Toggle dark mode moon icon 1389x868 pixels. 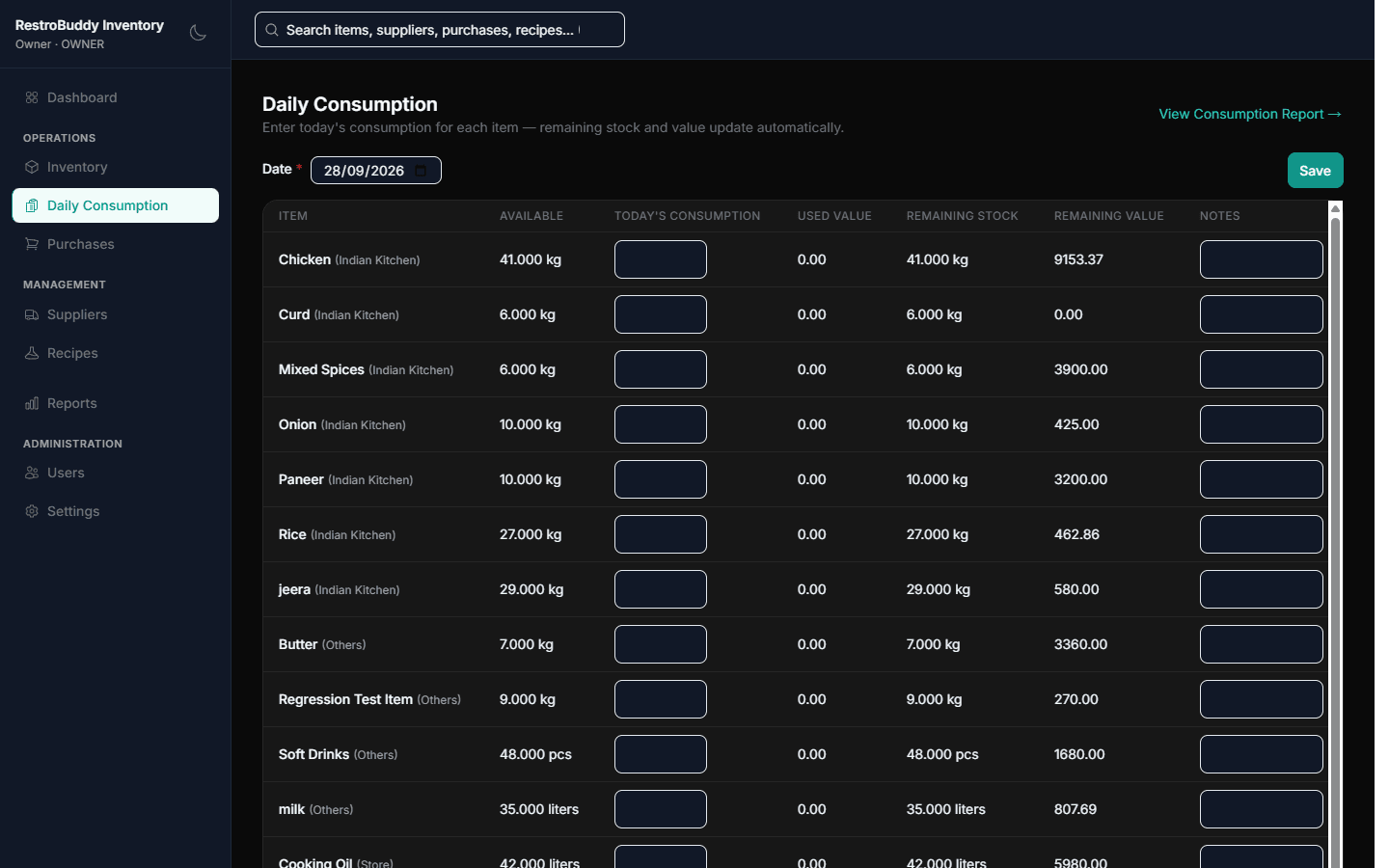click(x=198, y=33)
